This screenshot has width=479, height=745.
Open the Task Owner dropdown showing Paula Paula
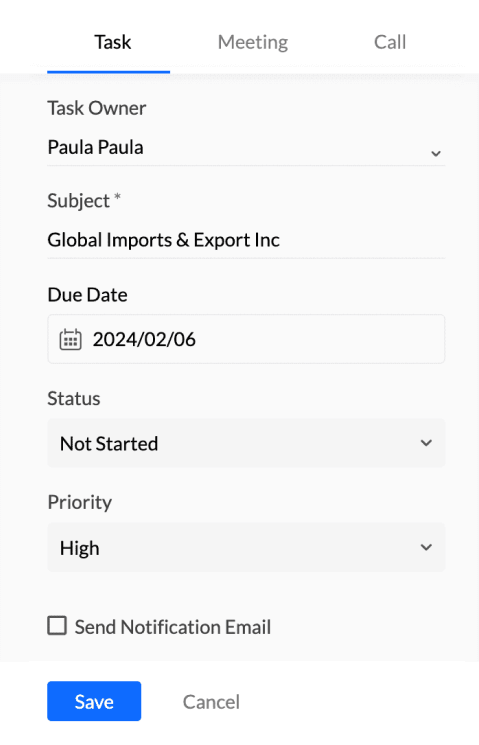click(246, 148)
